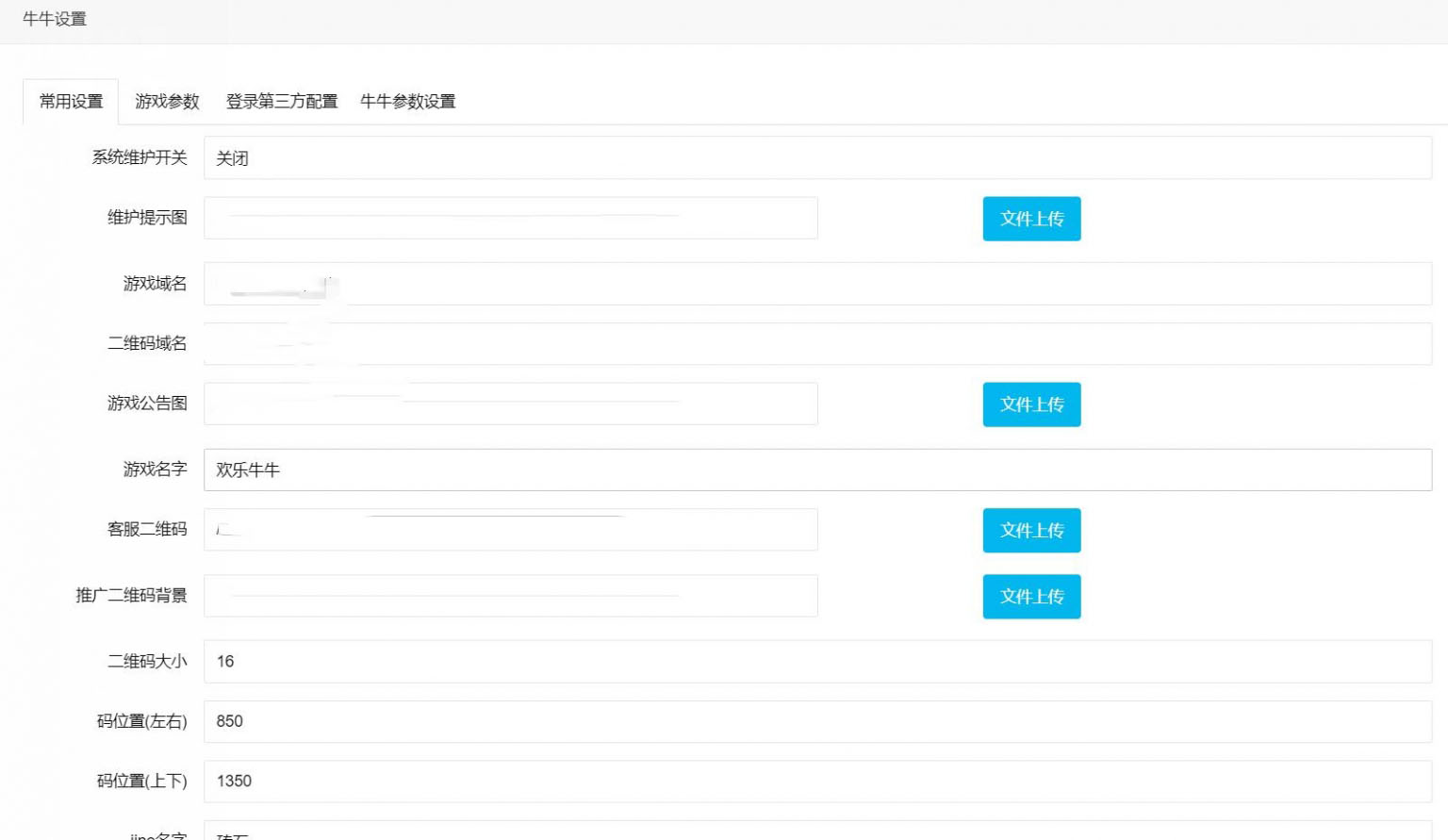Click the 游戏名字 field containing 欢乐牛牛
The image size is (1448, 840).
point(816,470)
